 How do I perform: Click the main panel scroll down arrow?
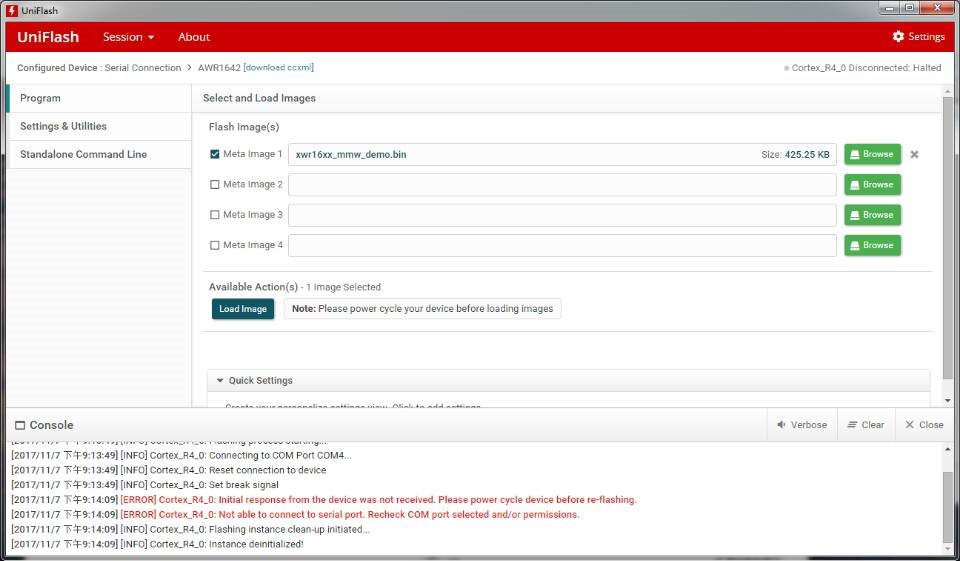click(948, 401)
